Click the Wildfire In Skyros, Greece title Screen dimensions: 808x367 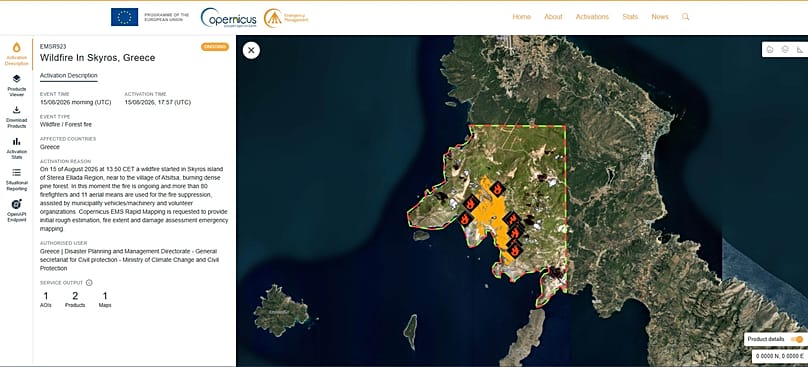coord(97,58)
